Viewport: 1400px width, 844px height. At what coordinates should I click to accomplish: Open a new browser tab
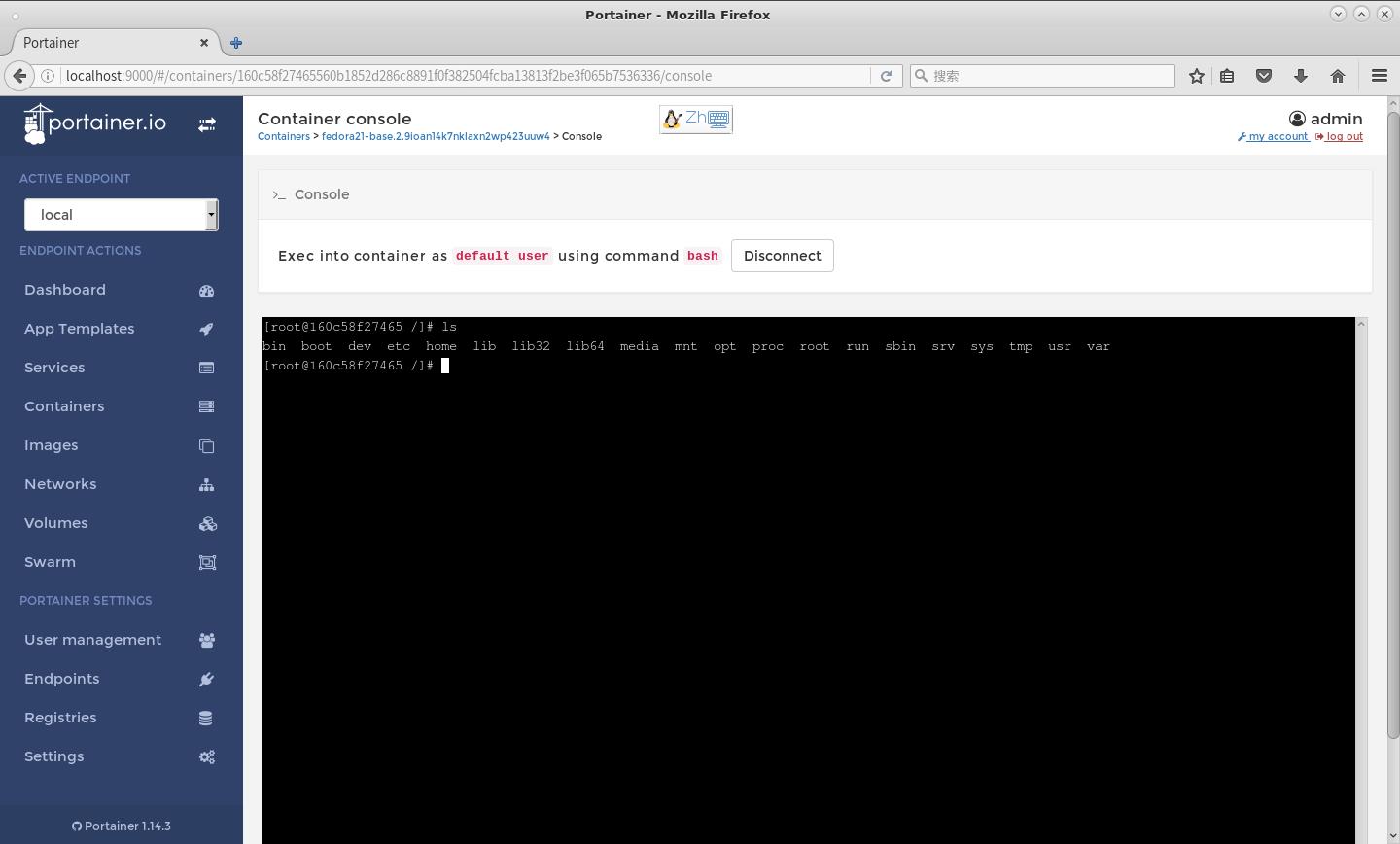[236, 43]
